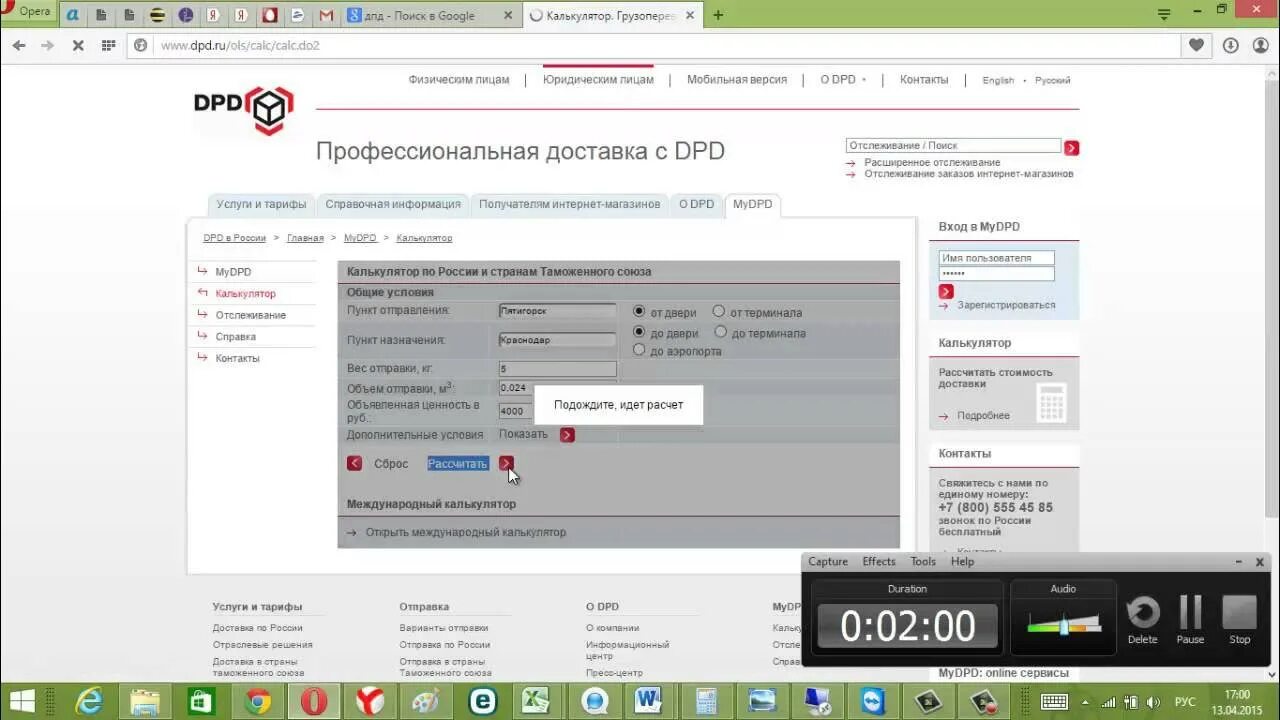The image size is (1280, 720).
Task: Pause the screen recording
Action: click(x=1190, y=620)
